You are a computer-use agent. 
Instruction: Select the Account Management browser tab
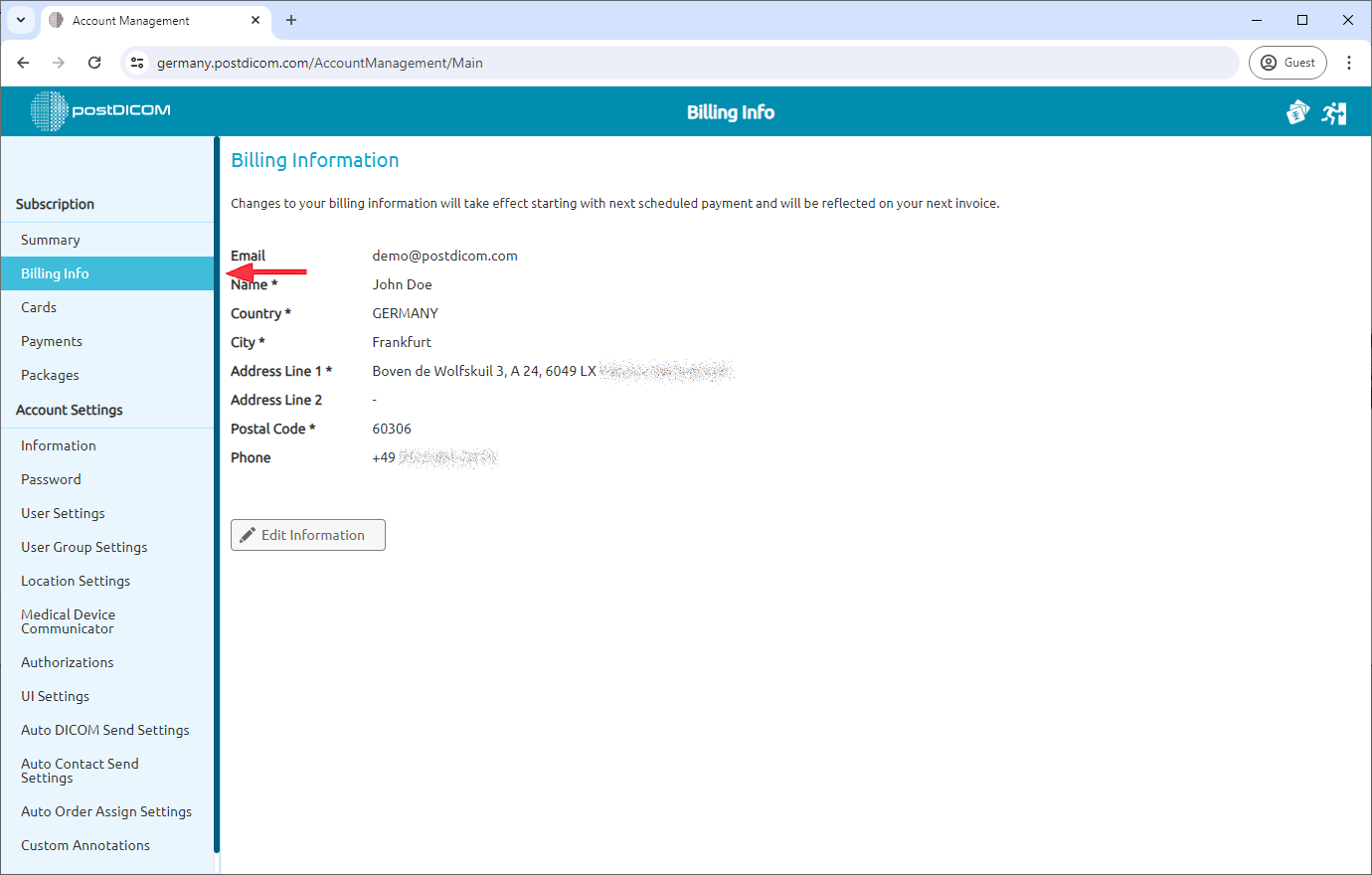click(139, 20)
